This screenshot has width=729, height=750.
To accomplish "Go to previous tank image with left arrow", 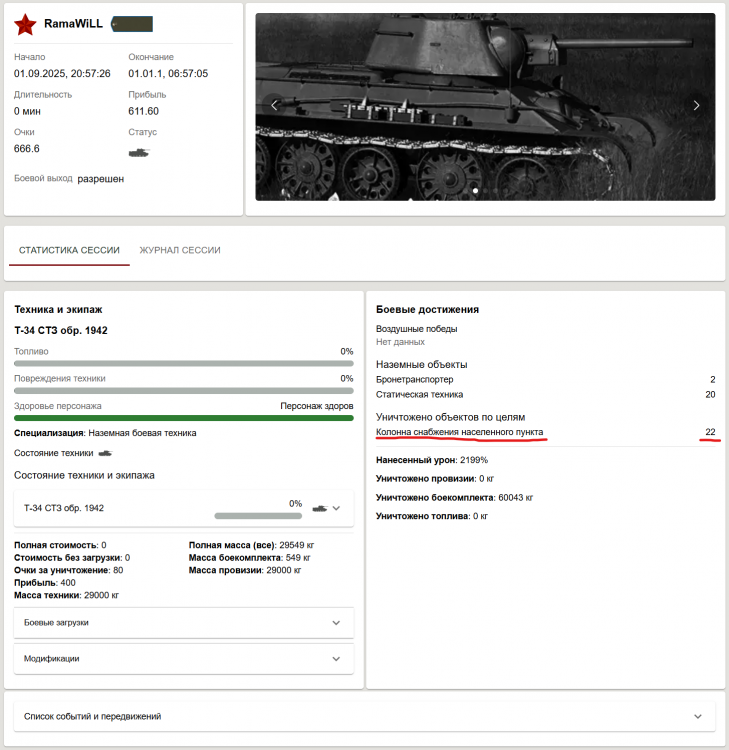I will (275, 105).
